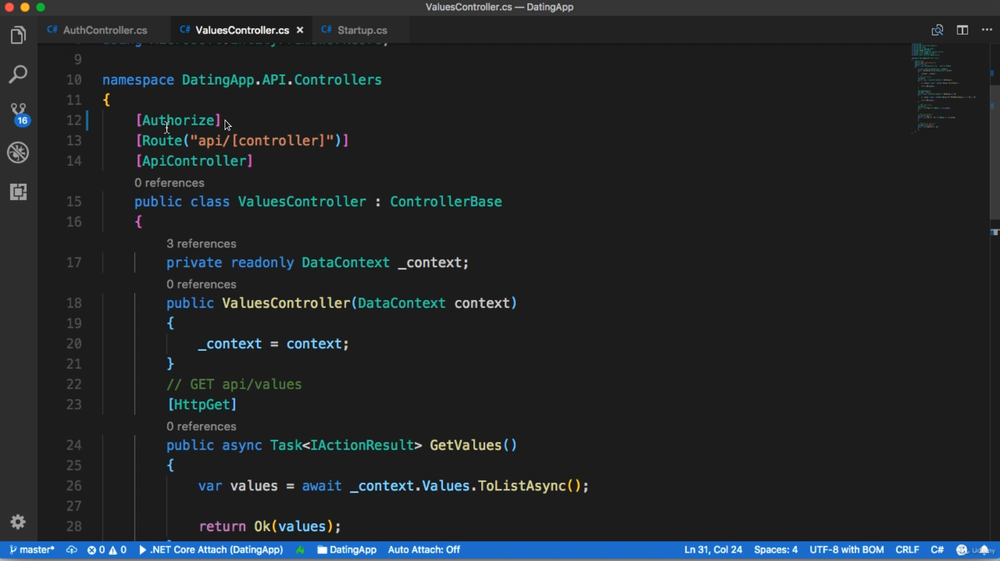Select language mode C# in status bar
The image size is (1000, 561).
(937, 550)
